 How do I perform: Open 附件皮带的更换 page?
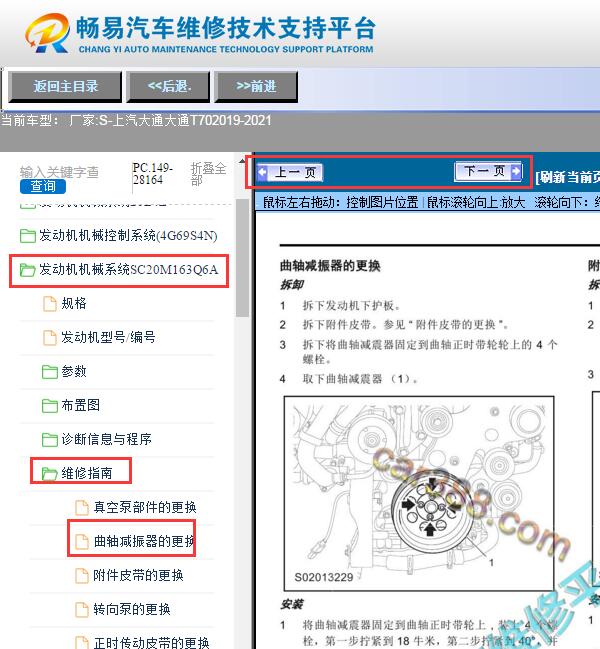point(138,575)
